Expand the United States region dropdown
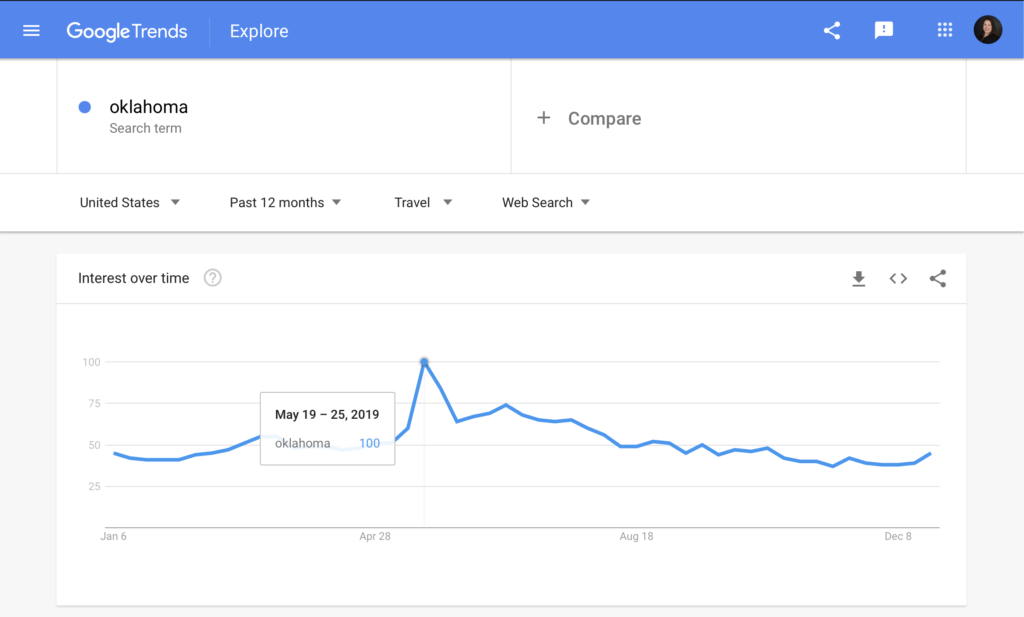 pyautogui.click(x=130, y=202)
